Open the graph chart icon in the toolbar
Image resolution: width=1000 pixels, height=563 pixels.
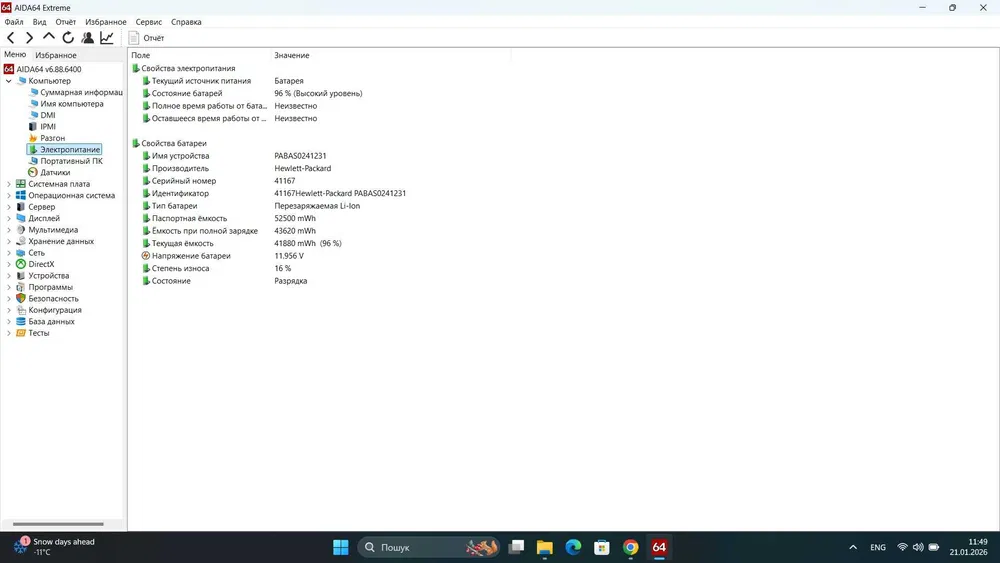107,38
